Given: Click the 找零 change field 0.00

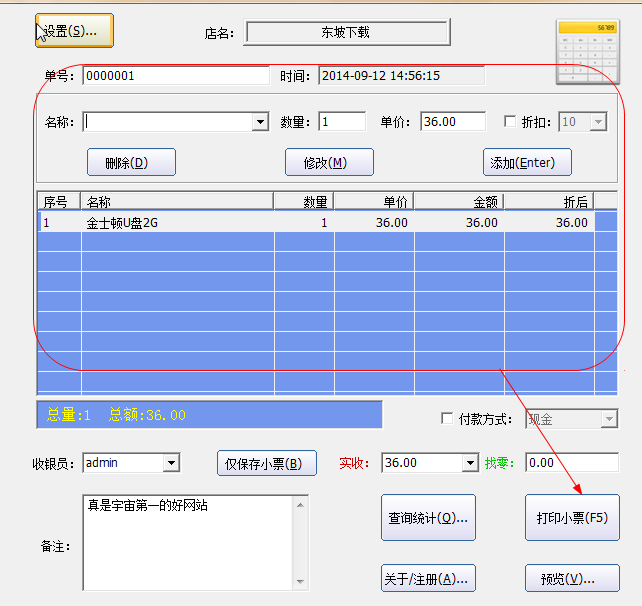Looking at the screenshot, I should pyautogui.click(x=572, y=463).
